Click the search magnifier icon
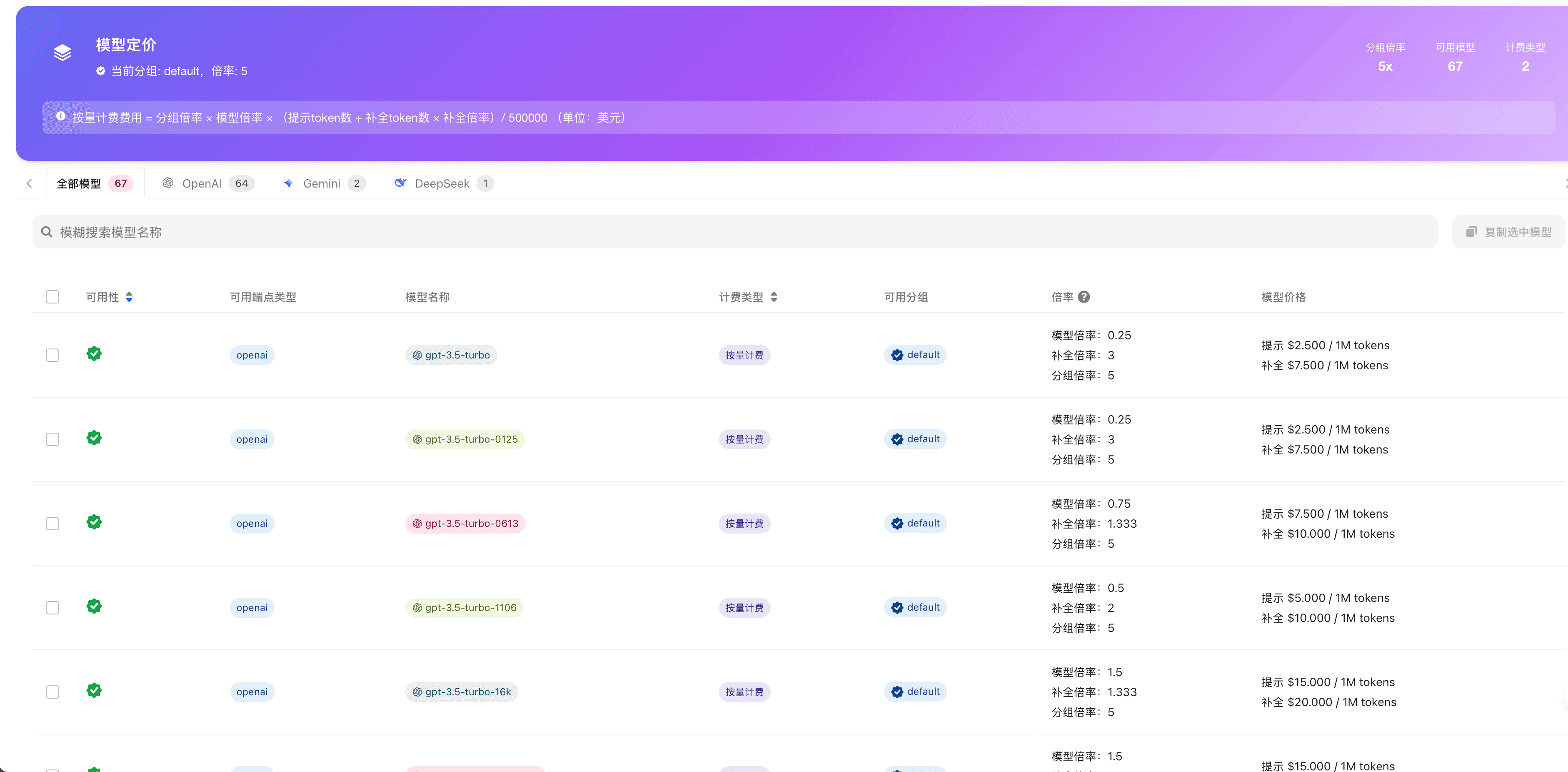Image resolution: width=1568 pixels, height=772 pixels. tap(46, 232)
